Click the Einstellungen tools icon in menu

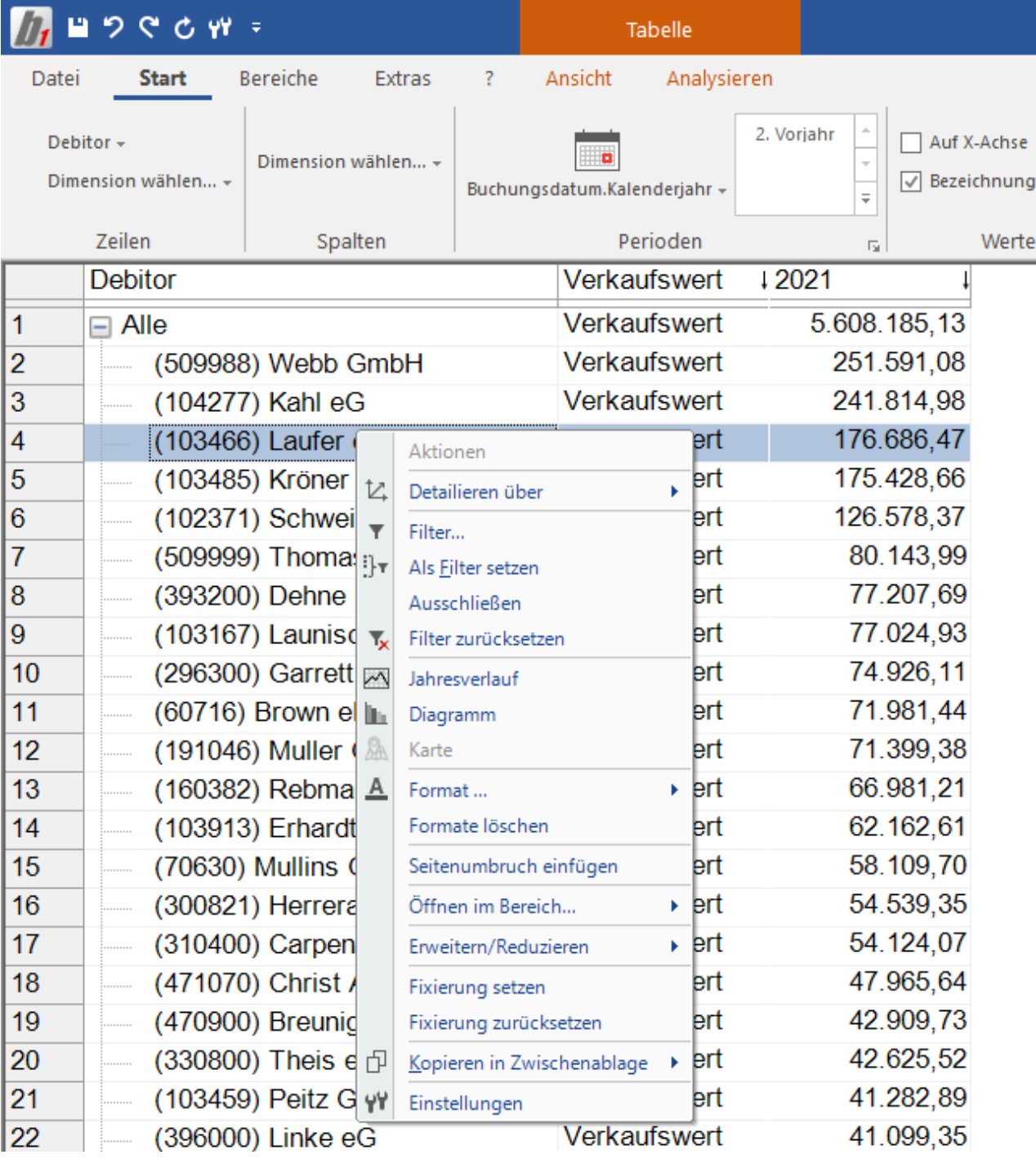[377, 1103]
